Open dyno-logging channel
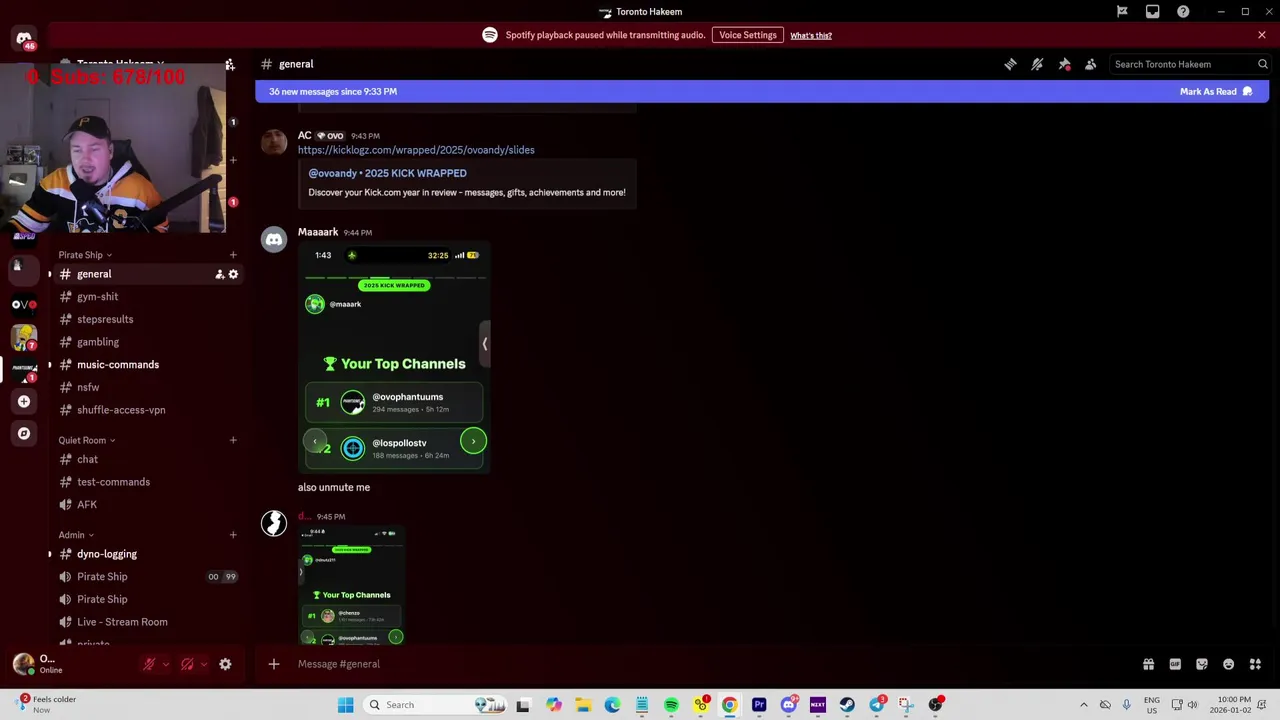The height and width of the screenshot is (720, 1280). pyautogui.click(x=148, y=554)
